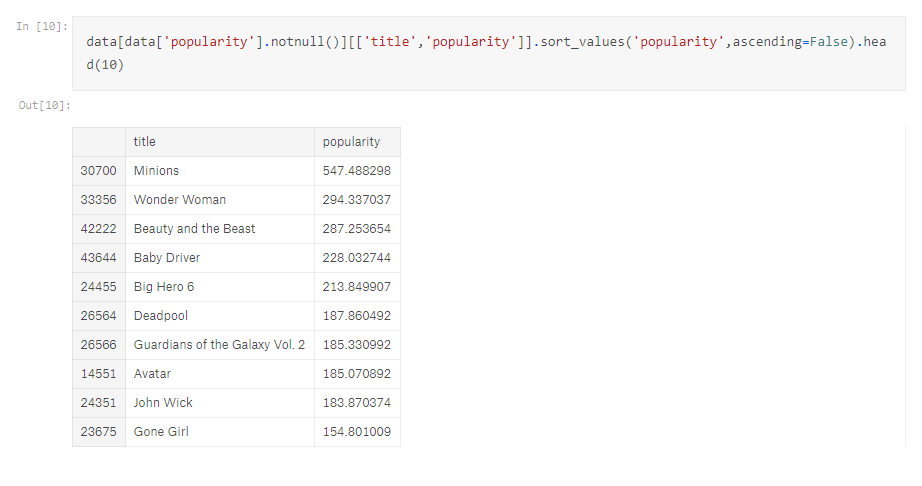Click popularity value 185.330992
This screenshot has height=486, width=922.
358,345
